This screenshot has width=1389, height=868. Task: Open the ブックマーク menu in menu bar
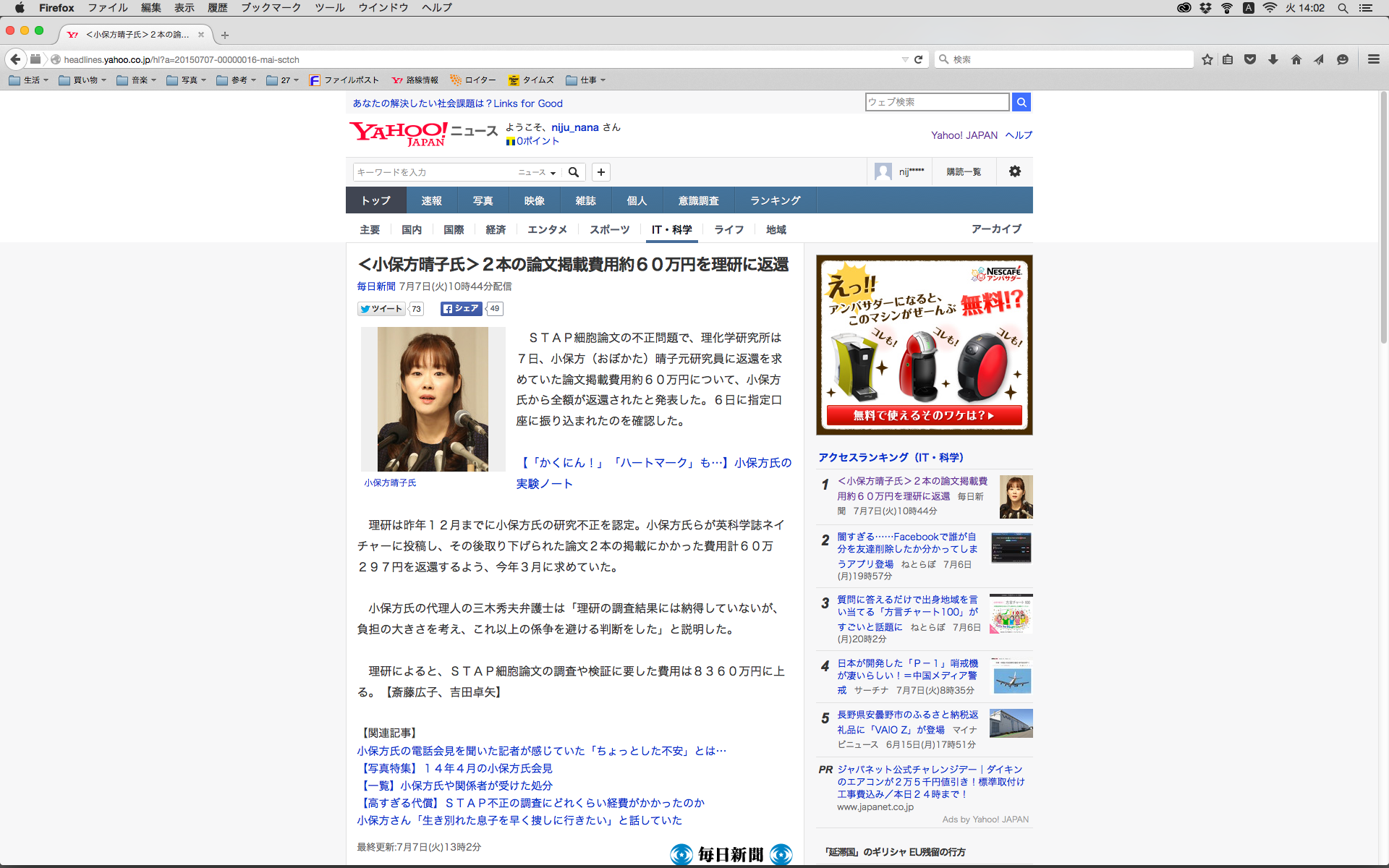[271, 8]
